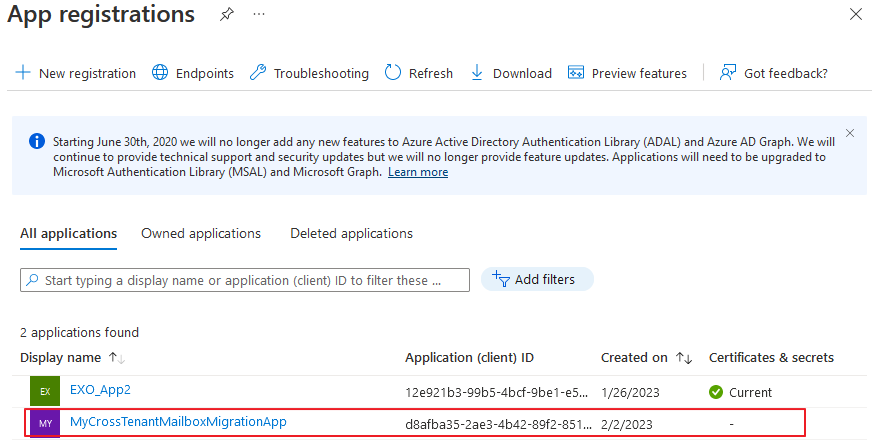Image resolution: width=875 pixels, height=444 pixels.
Task: Click the Current certificate status text
Action: 751,392
